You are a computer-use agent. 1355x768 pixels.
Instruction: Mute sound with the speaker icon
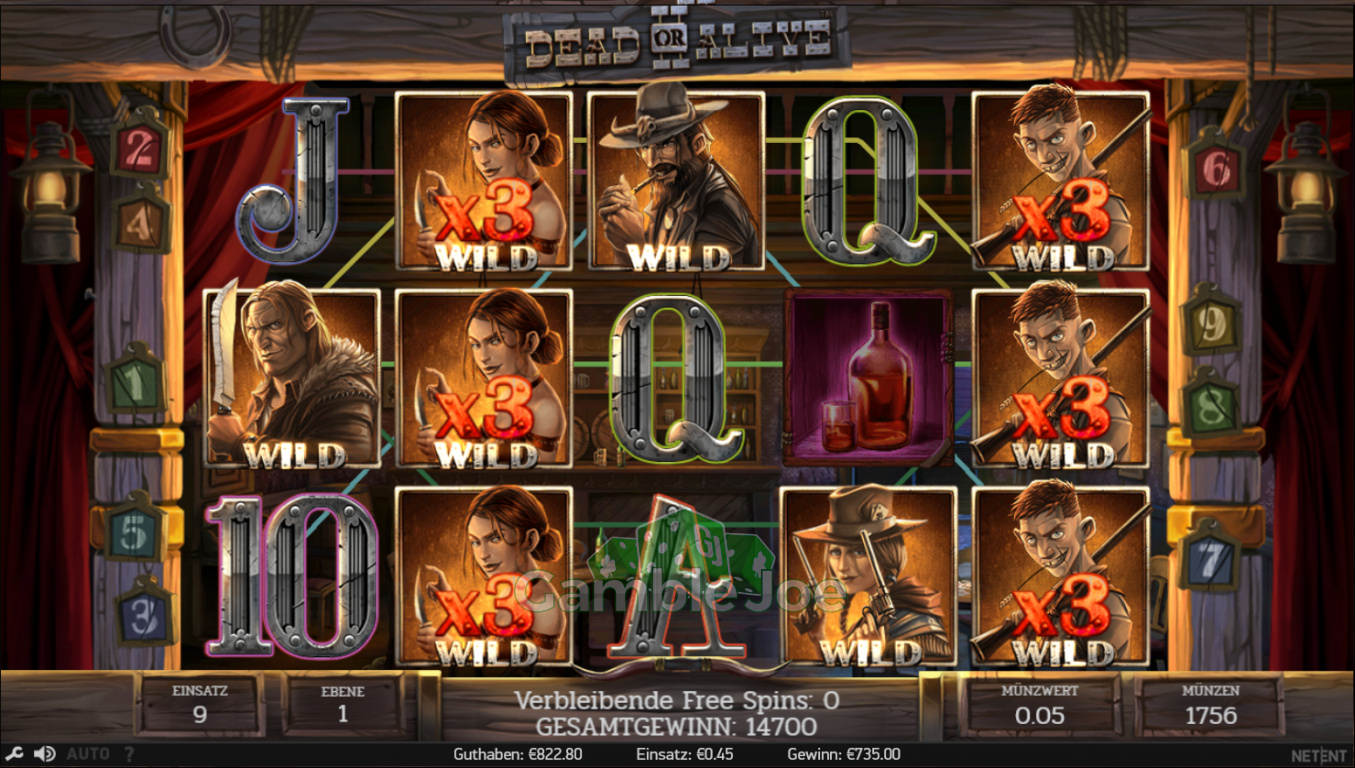pyautogui.click(x=45, y=754)
